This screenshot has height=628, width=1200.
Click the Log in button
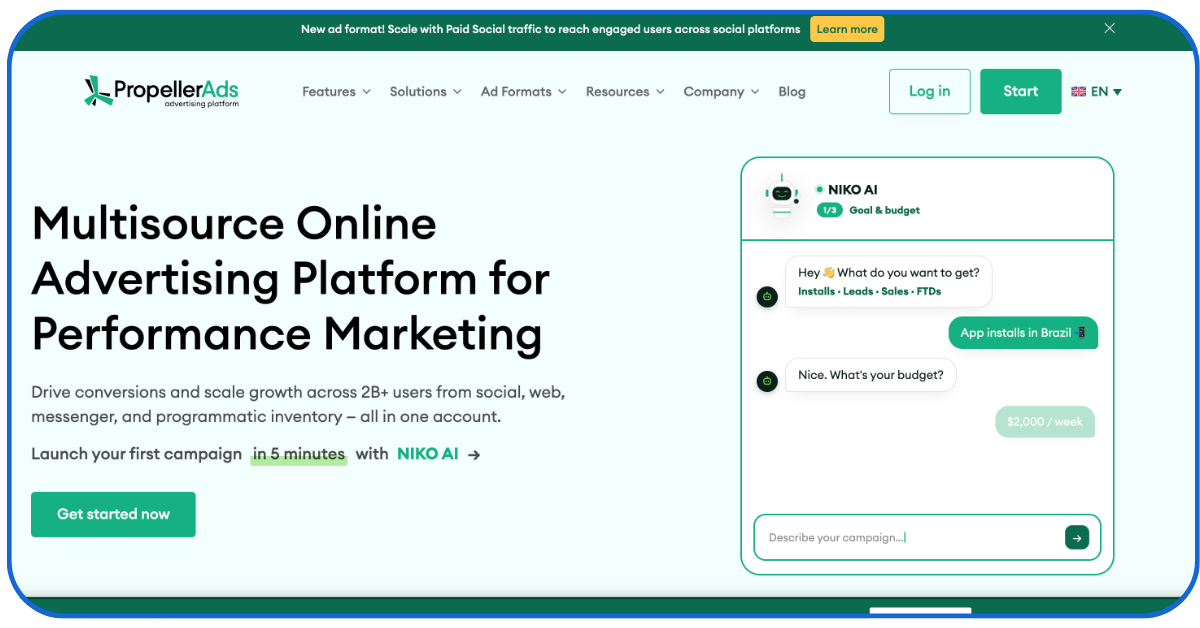pos(929,91)
